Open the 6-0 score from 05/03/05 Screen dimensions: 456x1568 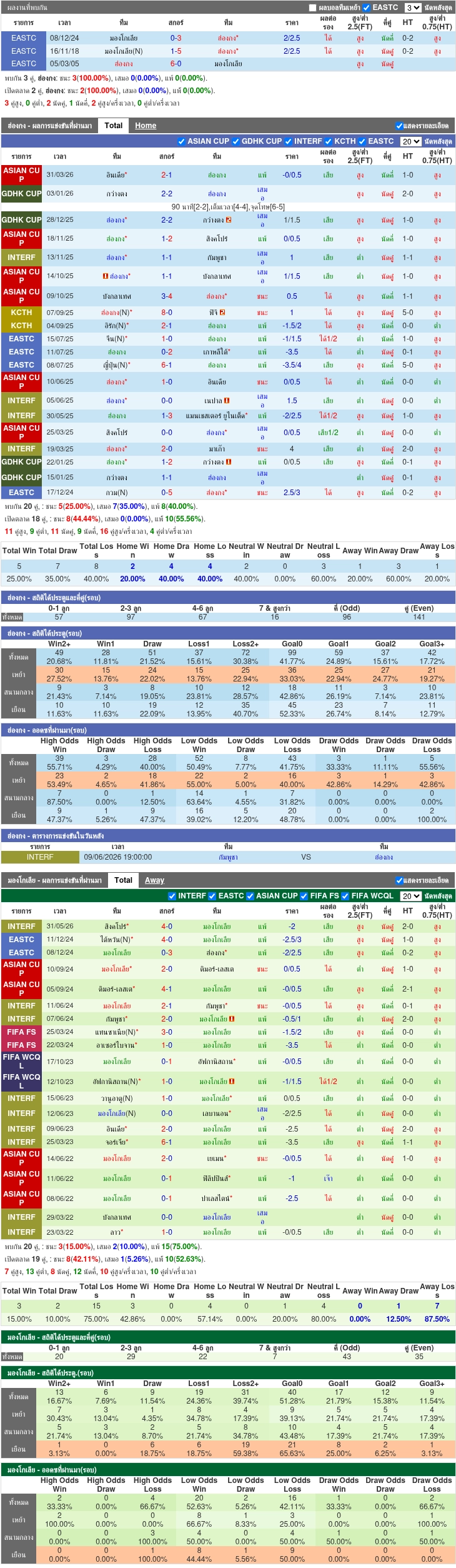(x=176, y=64)
